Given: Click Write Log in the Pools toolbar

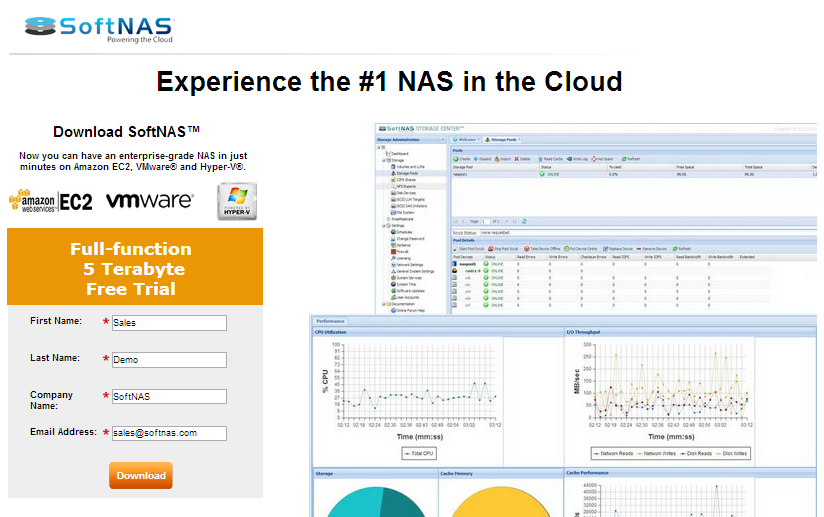Looking at the screenshot, I should pos(577,159).
